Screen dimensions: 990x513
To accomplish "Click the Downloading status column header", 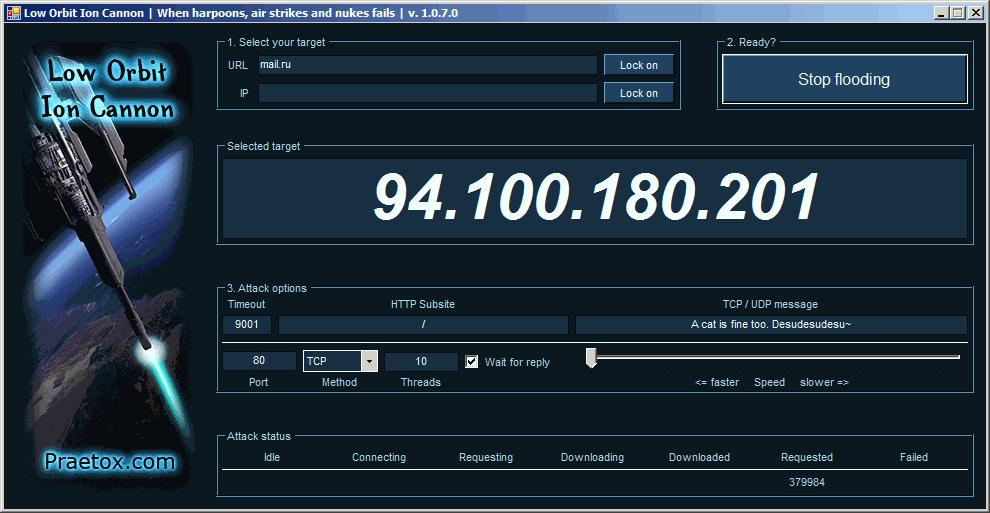I will coord(592,457).
